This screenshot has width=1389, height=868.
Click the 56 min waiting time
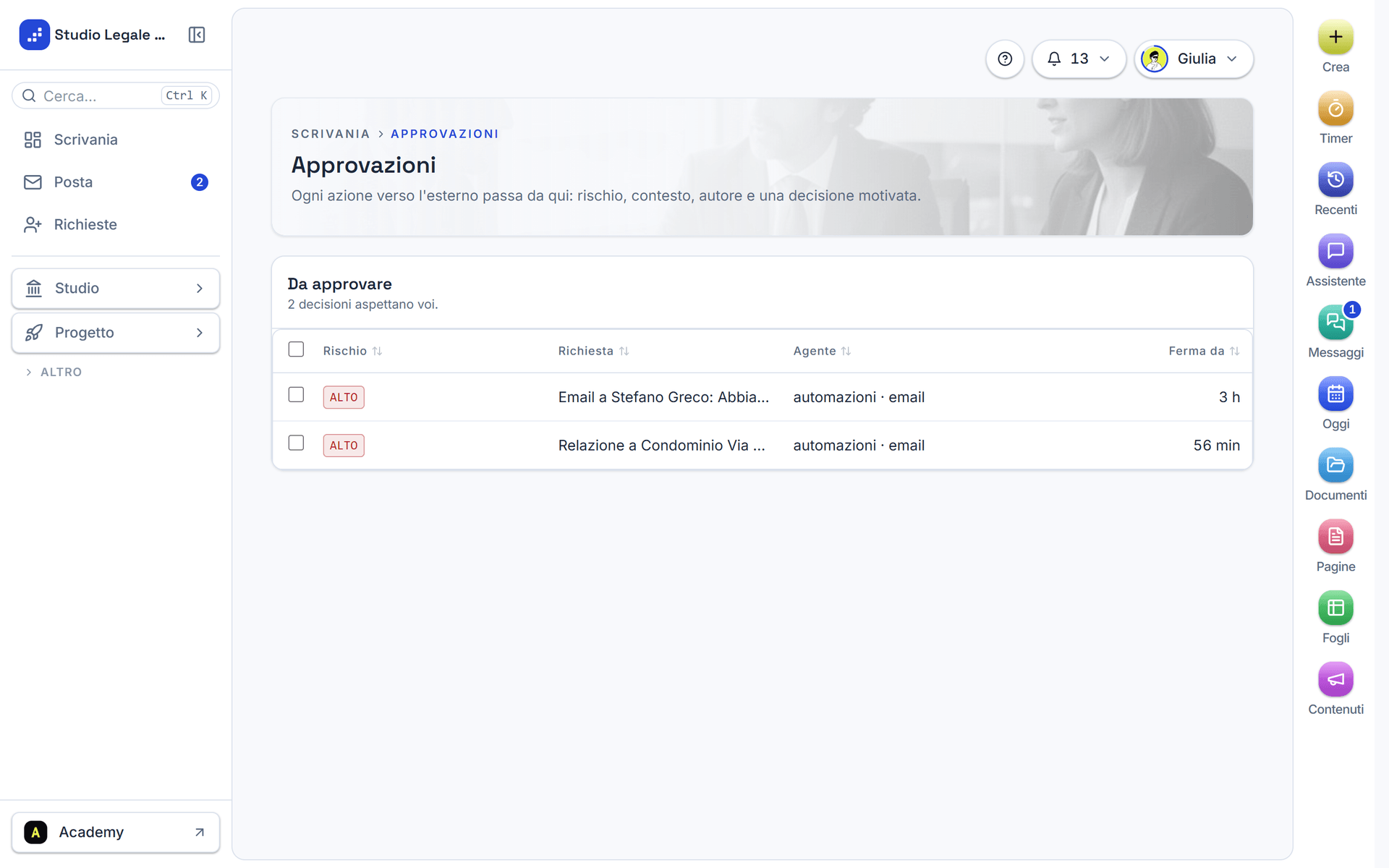[1216, 446]
